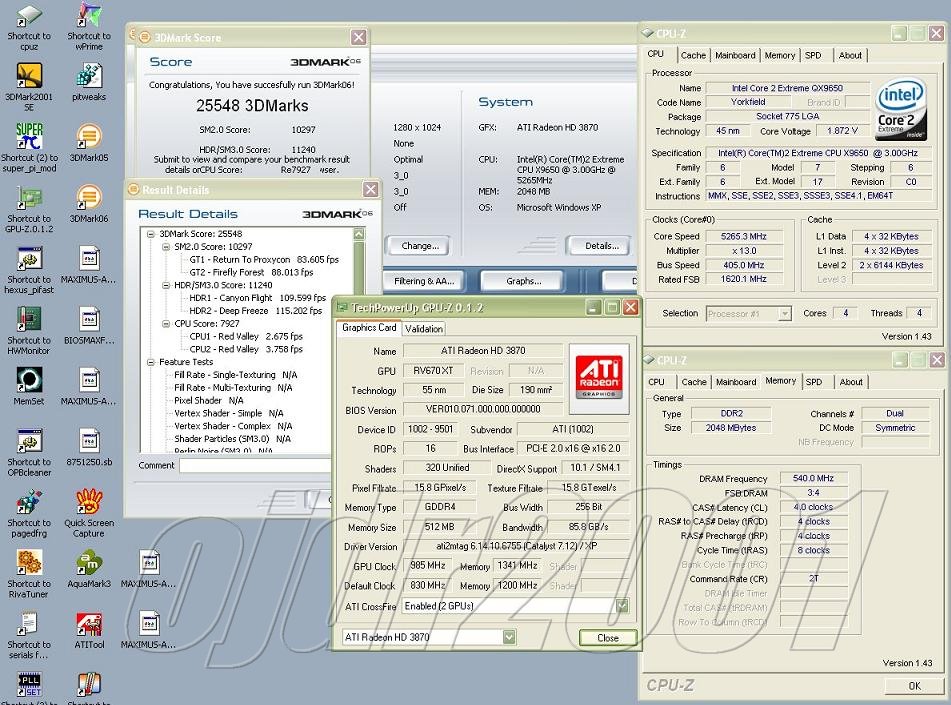Image resolution: width=951 pixels, height=705 pixels.
Task: Click the Close button in GPU-Z
Action: coord(608,638)
